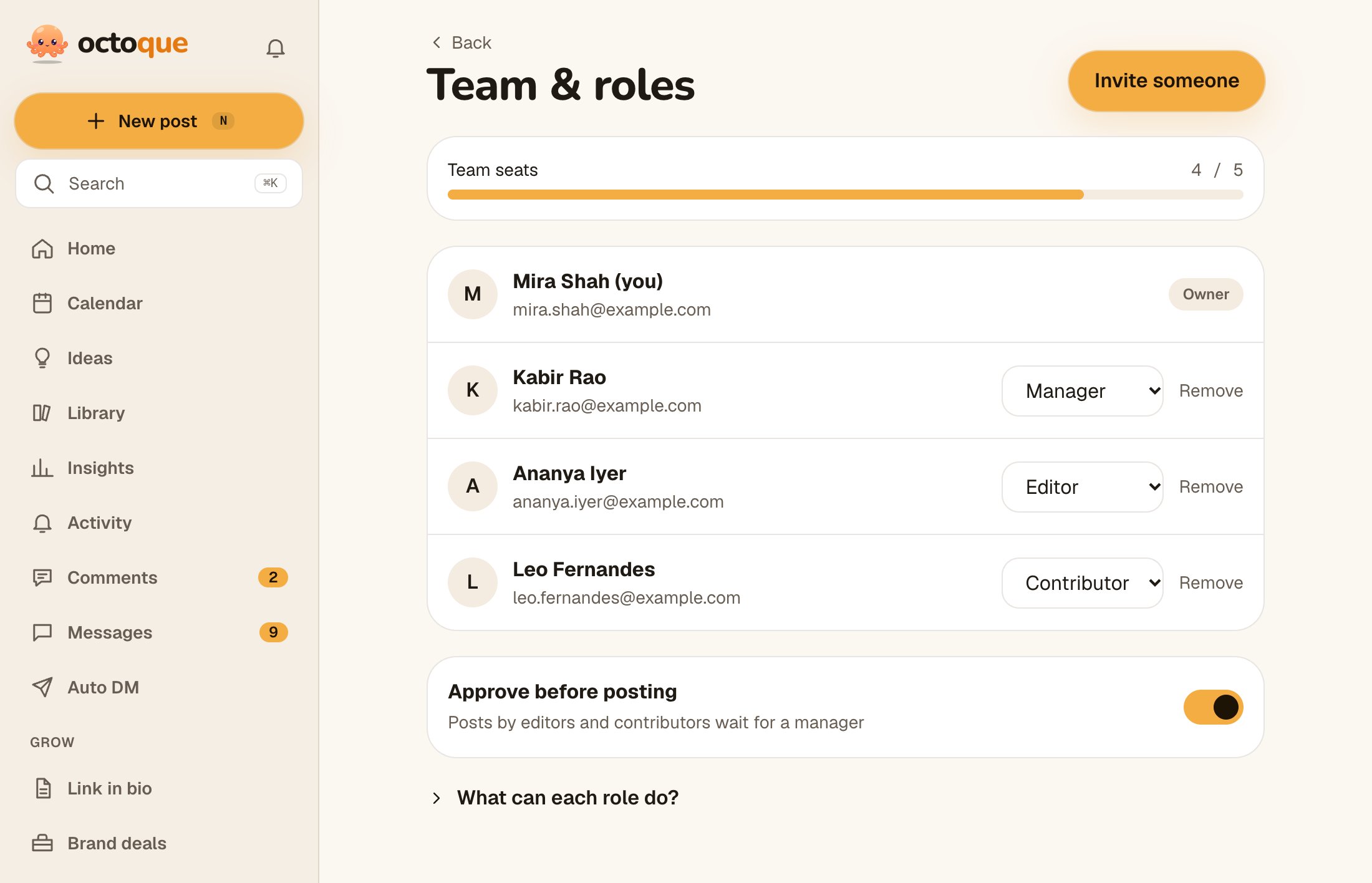Click Leo Fernandes' L avatar
The width and height of the screenshot is (1372, 883).
coord(473,582)
